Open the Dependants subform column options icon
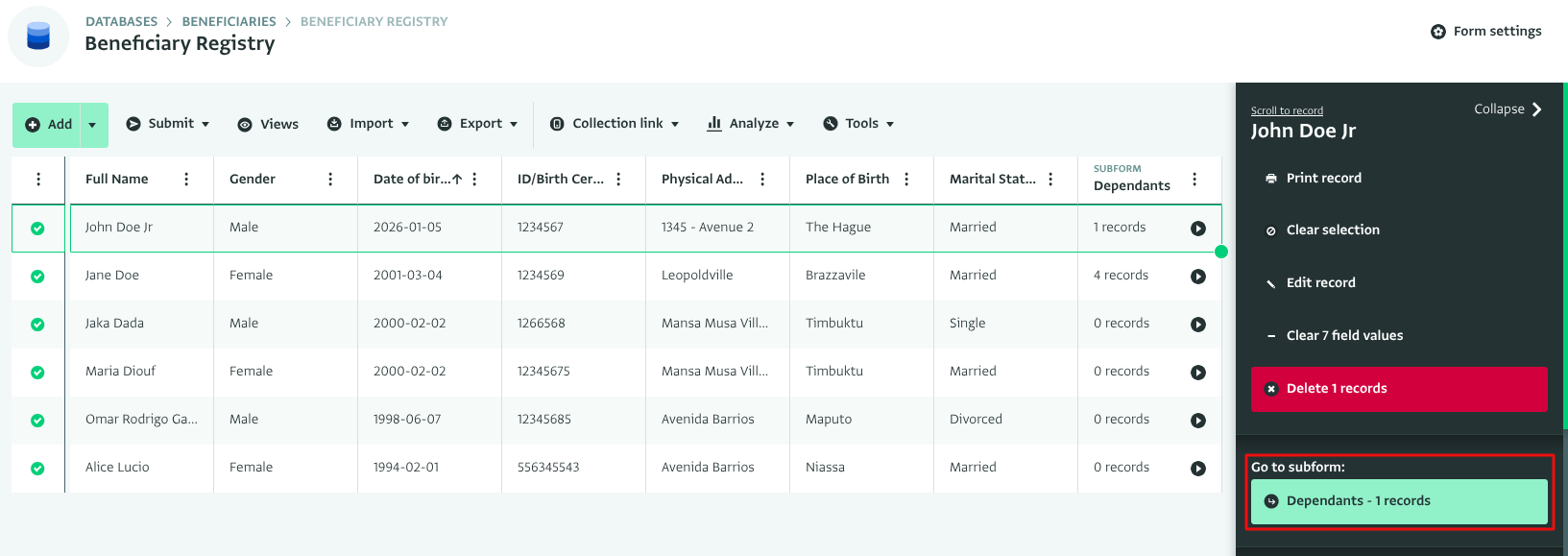This screenshot has height=556, width=1568. (1194, 180)
